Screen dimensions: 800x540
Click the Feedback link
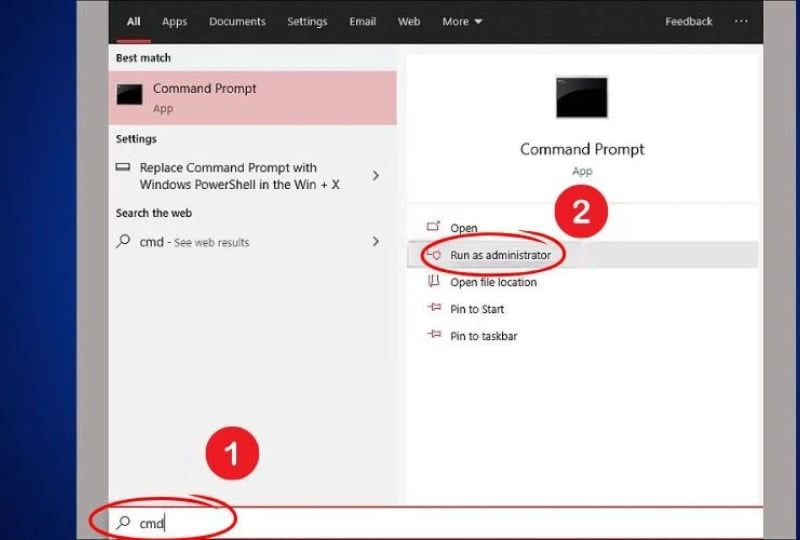[x=689, y=21]
